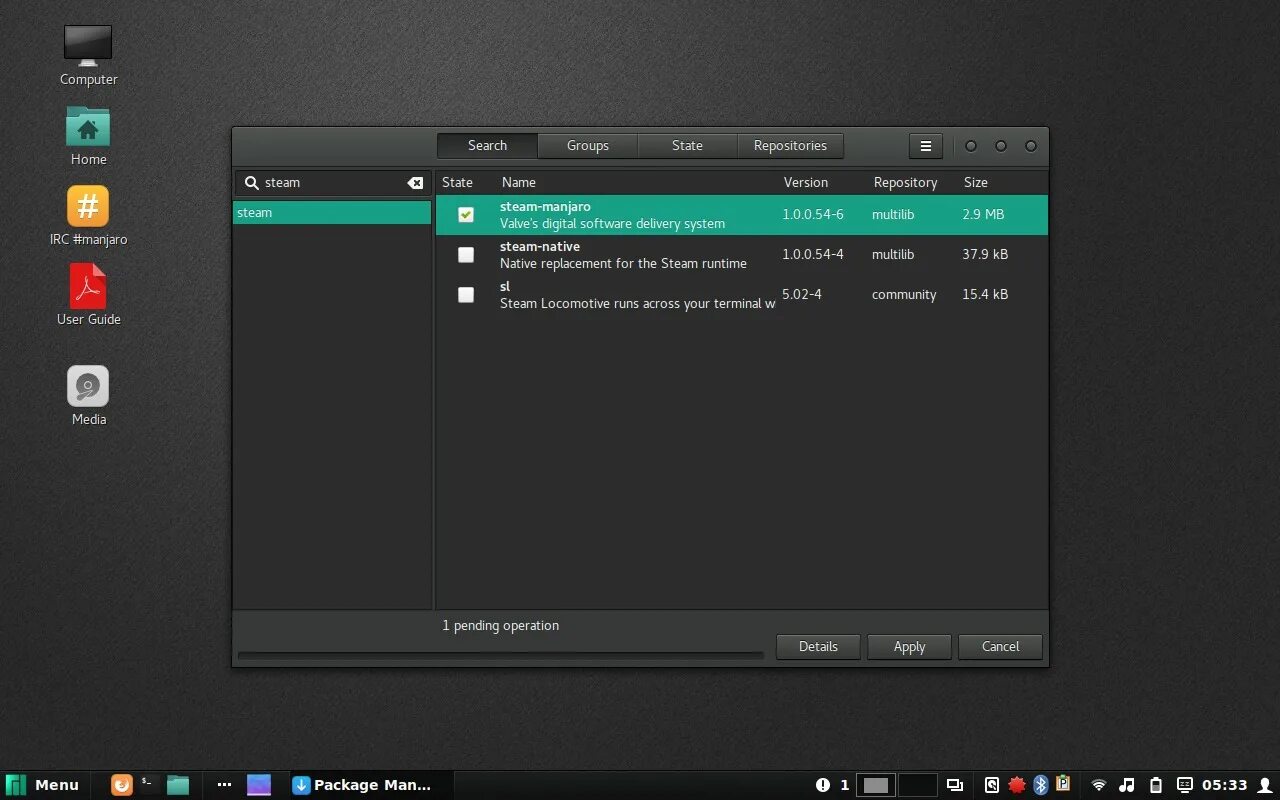
Task: Click the 37.9 kB size cell
Action: pyautogui.click(x=985, y=255)
